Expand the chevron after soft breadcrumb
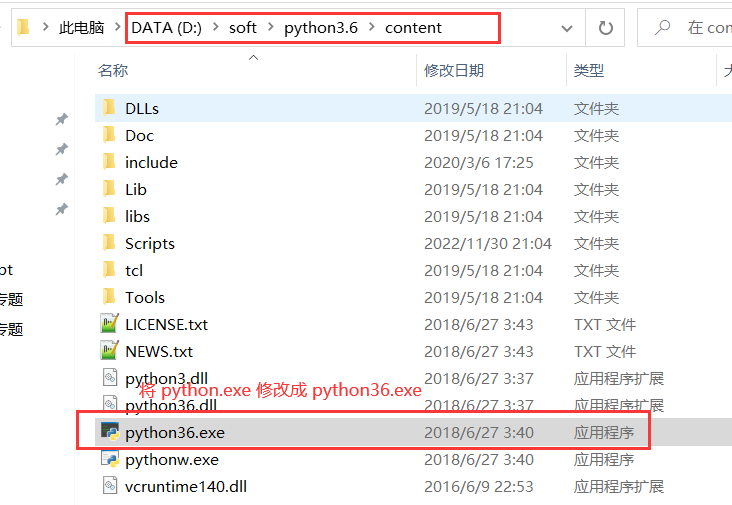The height and width of the screenshot is (505, 732). 270,27
